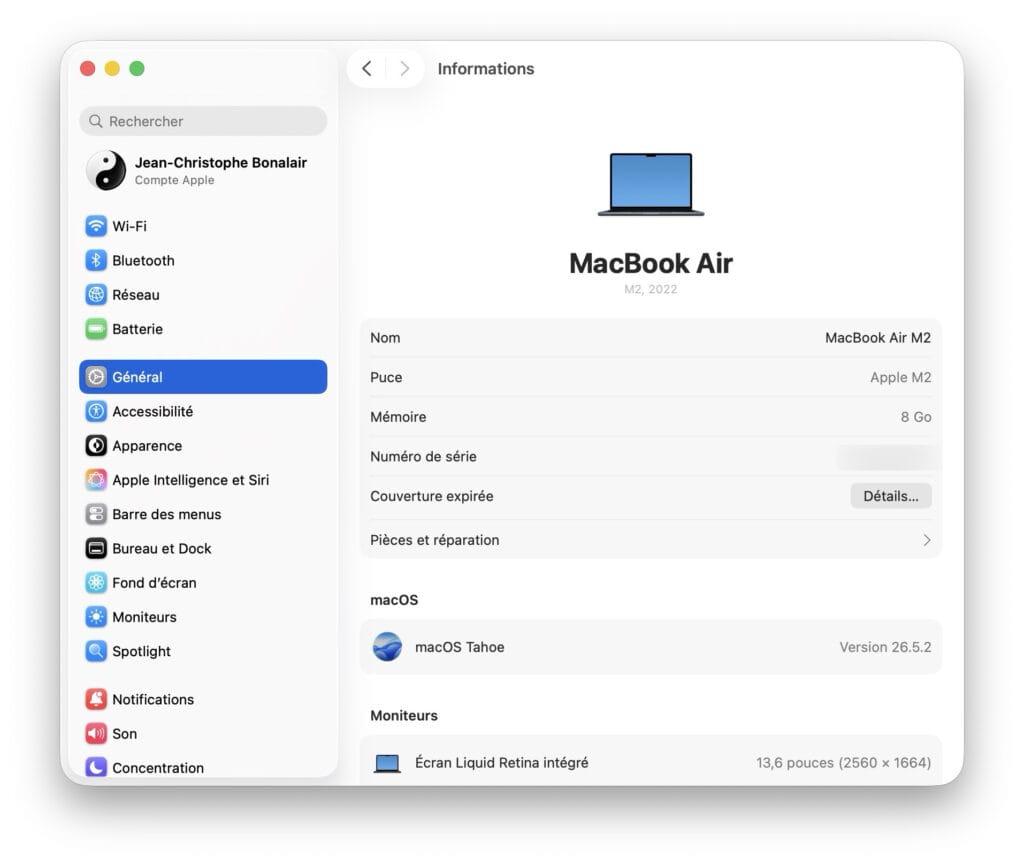The height and width of the screenshot is (865, 1024).
Task: Click the Pièces et réparation label
Action: pyautogui.click(x=434, y=540)
